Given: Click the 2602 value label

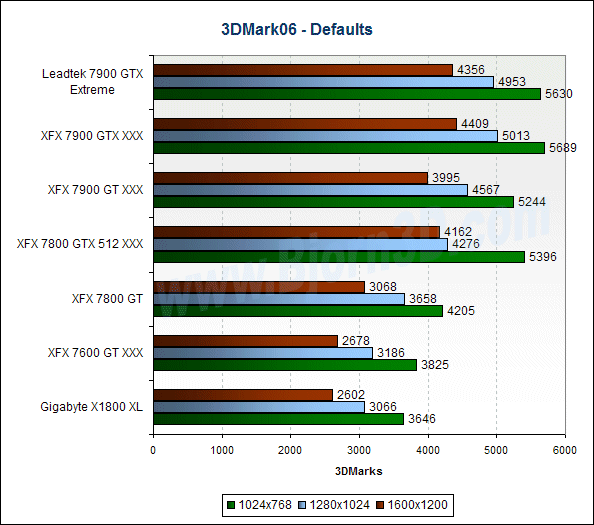Looking at the screenshot, I should [351, 395].
